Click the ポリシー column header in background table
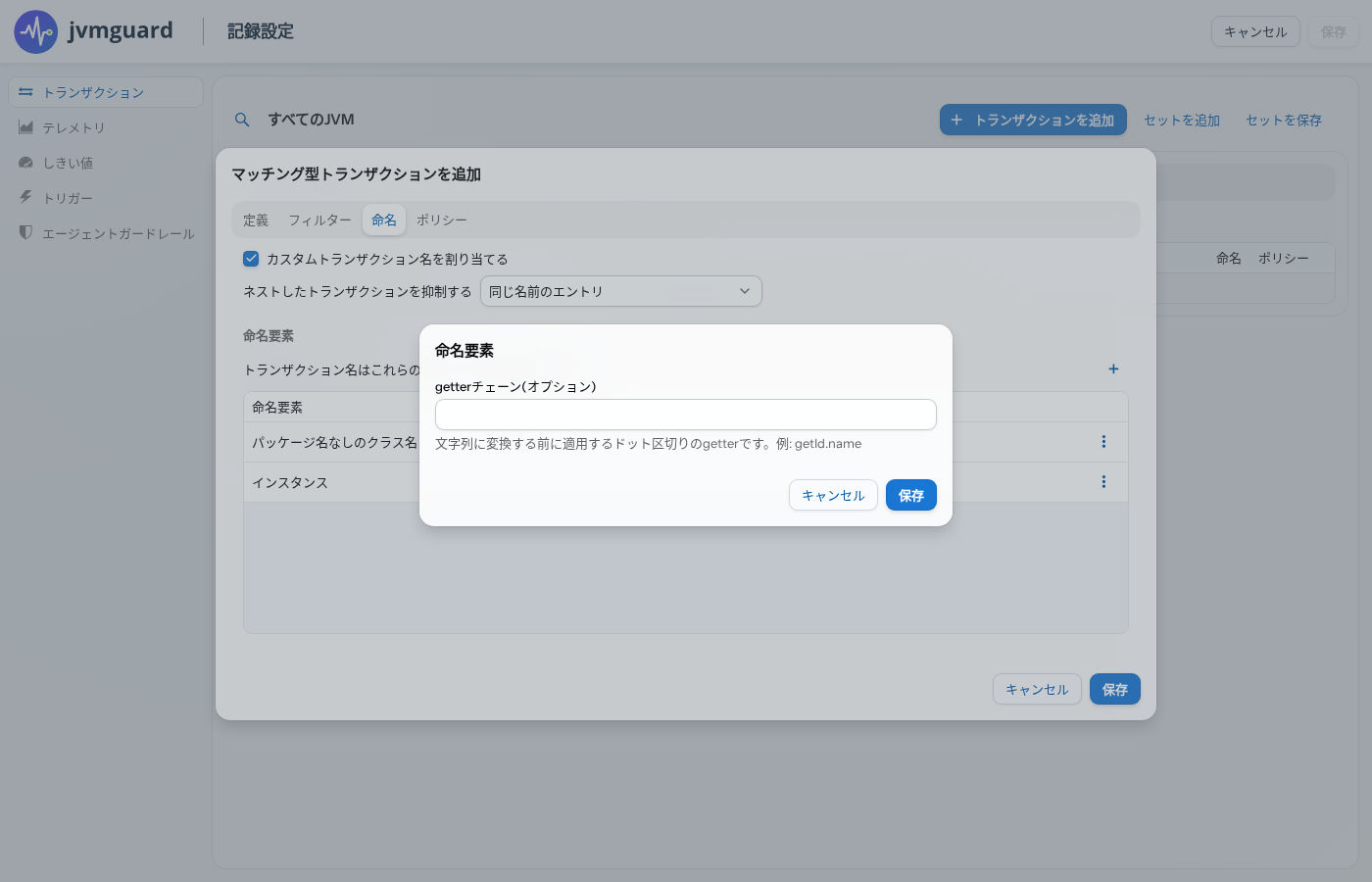The height and width of the screenshot is (882, 1372). pyautogui.click(x=1284, y=258)
